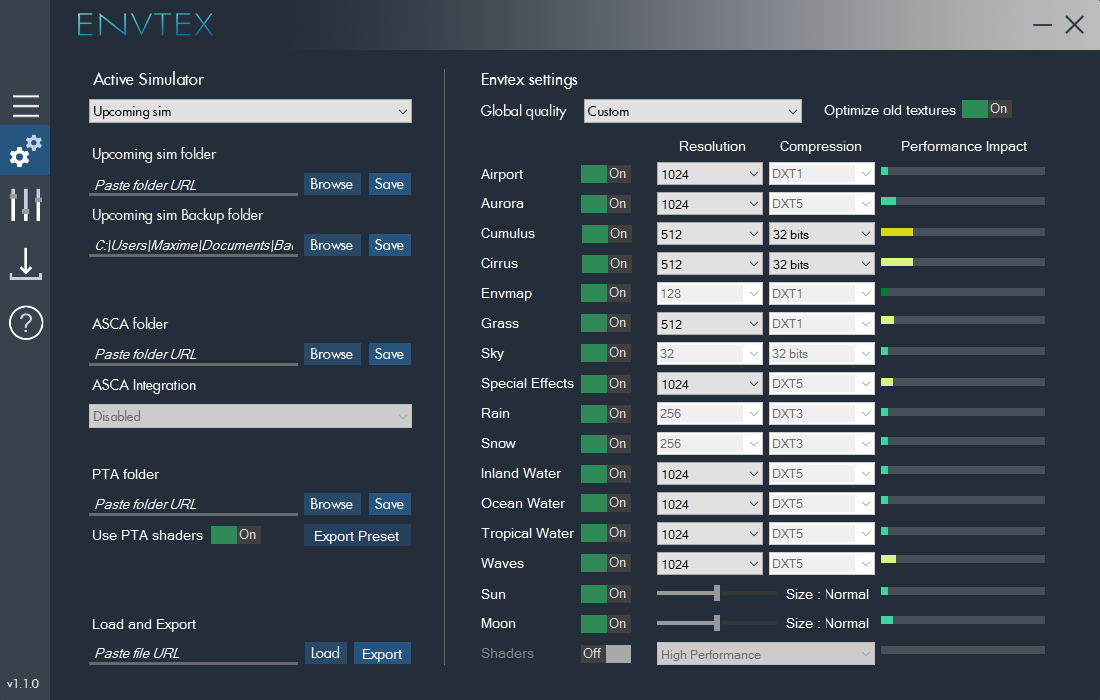Expand the Waves resolution dropdown
The image size is (1100, 700).
709,563
